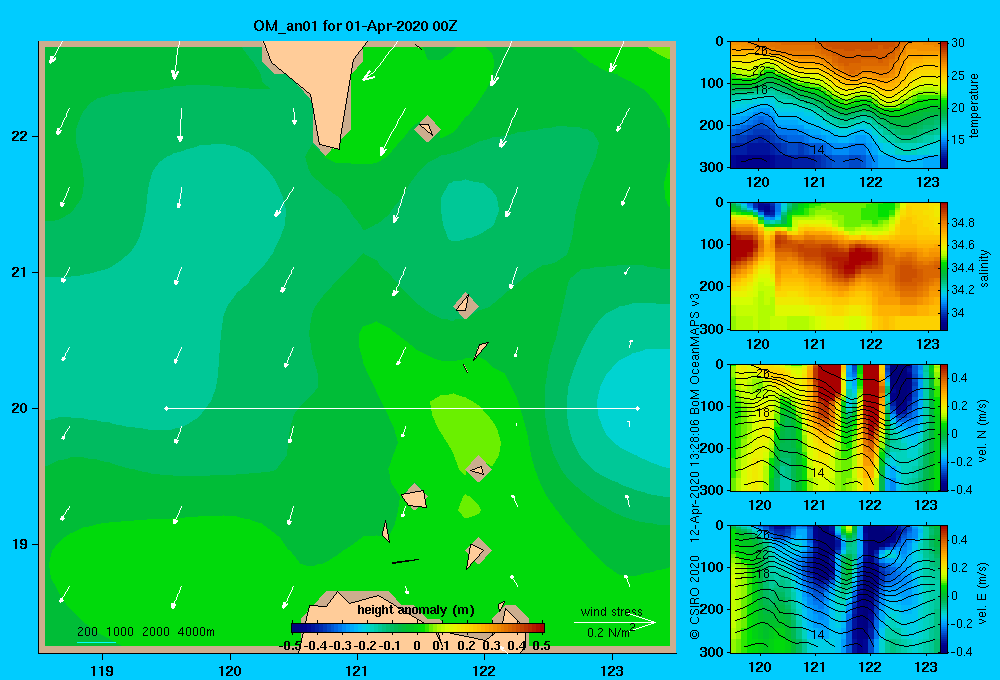This screenshot has width=1000, height=680.
Task: Click the latitude label '21' on map axis
Action: pos(20,272)
